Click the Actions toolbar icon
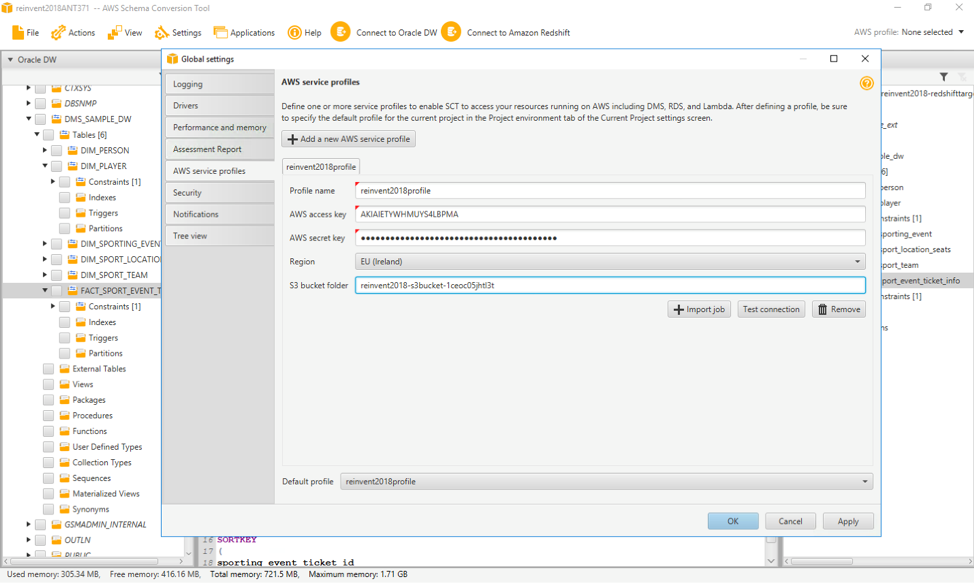Screen dimensions: 974x583 click(58, 32)
